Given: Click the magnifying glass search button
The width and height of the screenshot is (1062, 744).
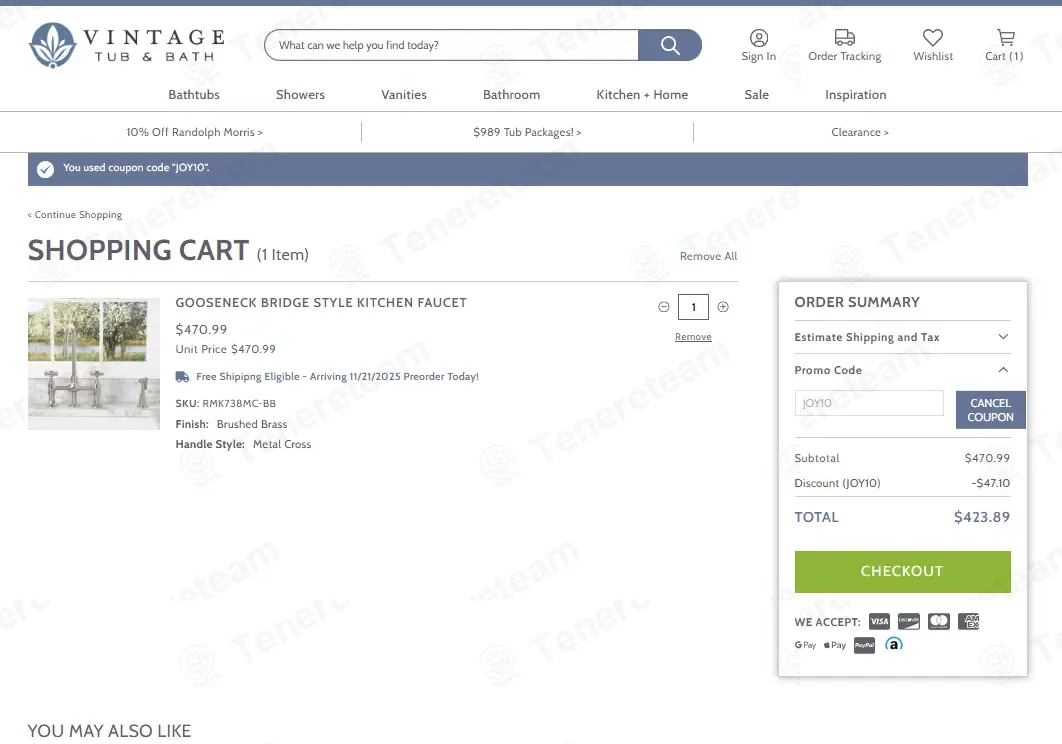Looking at the screenshot, I should click(669, 45).
